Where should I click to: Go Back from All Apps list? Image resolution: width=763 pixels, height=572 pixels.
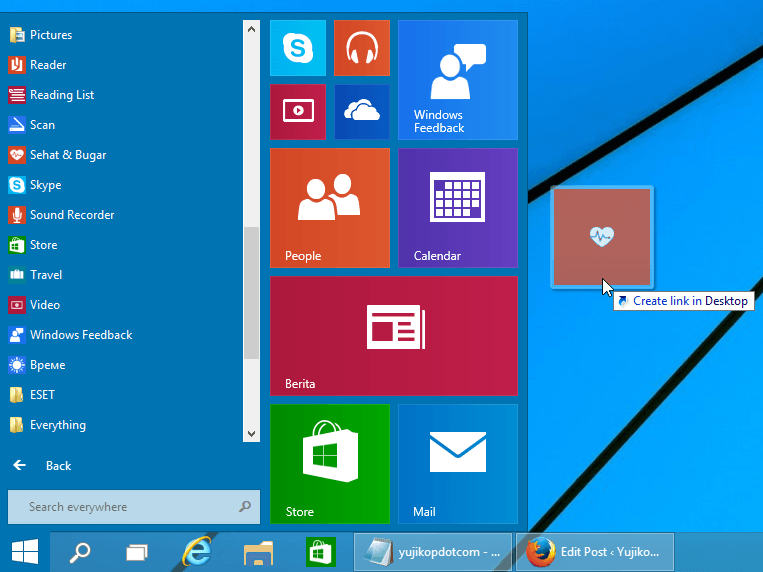[42, 466]
